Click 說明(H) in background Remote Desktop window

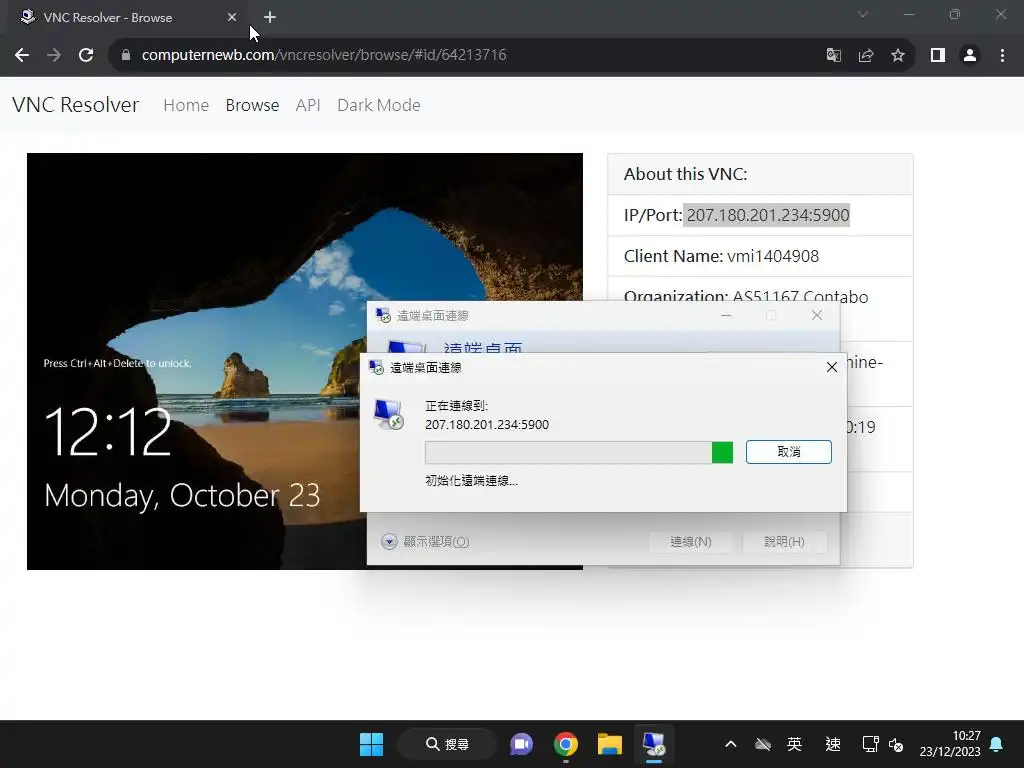pyautogui.click(x=784, y=541)
